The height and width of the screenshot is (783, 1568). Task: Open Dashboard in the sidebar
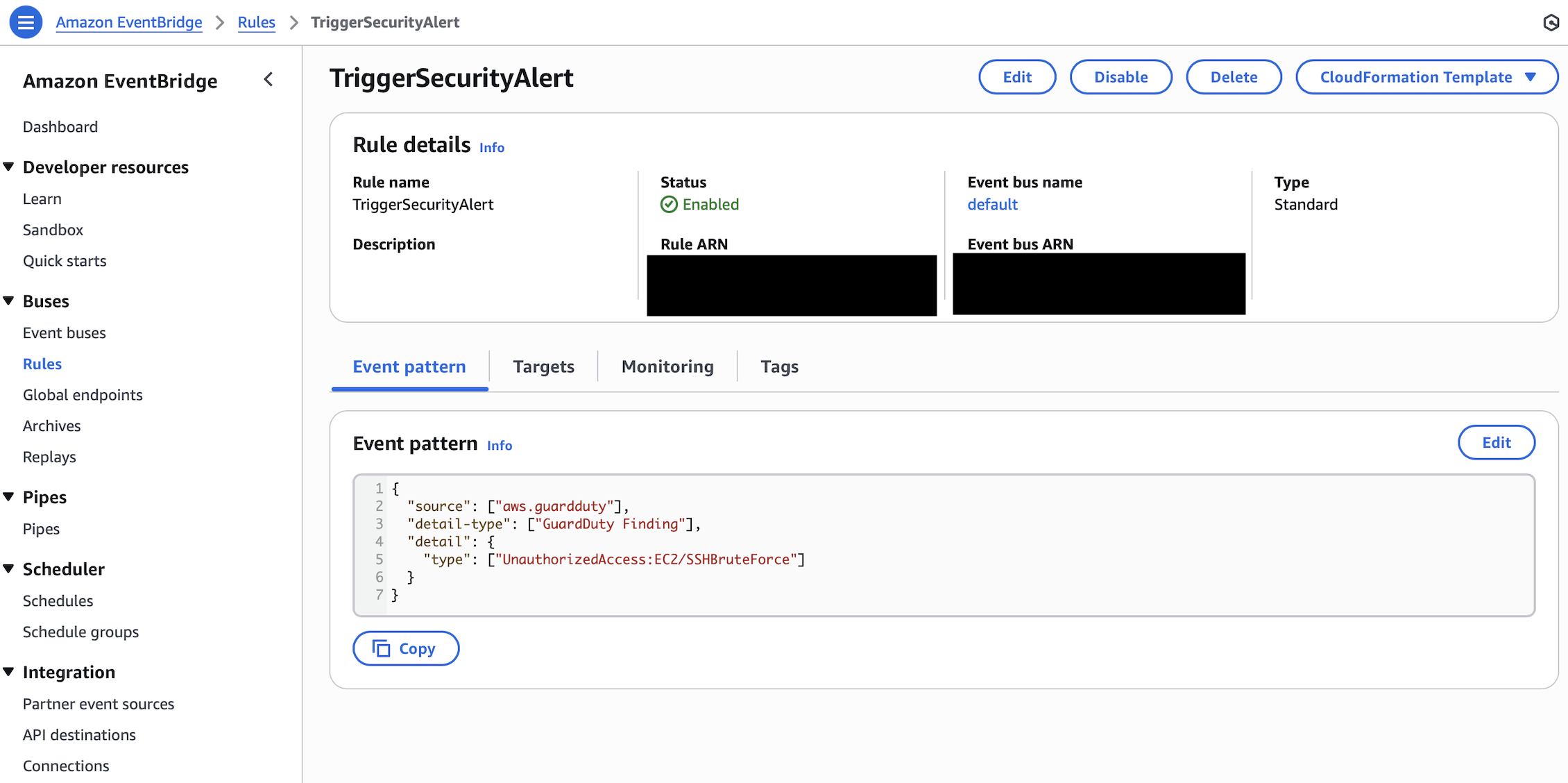(60, 127)
